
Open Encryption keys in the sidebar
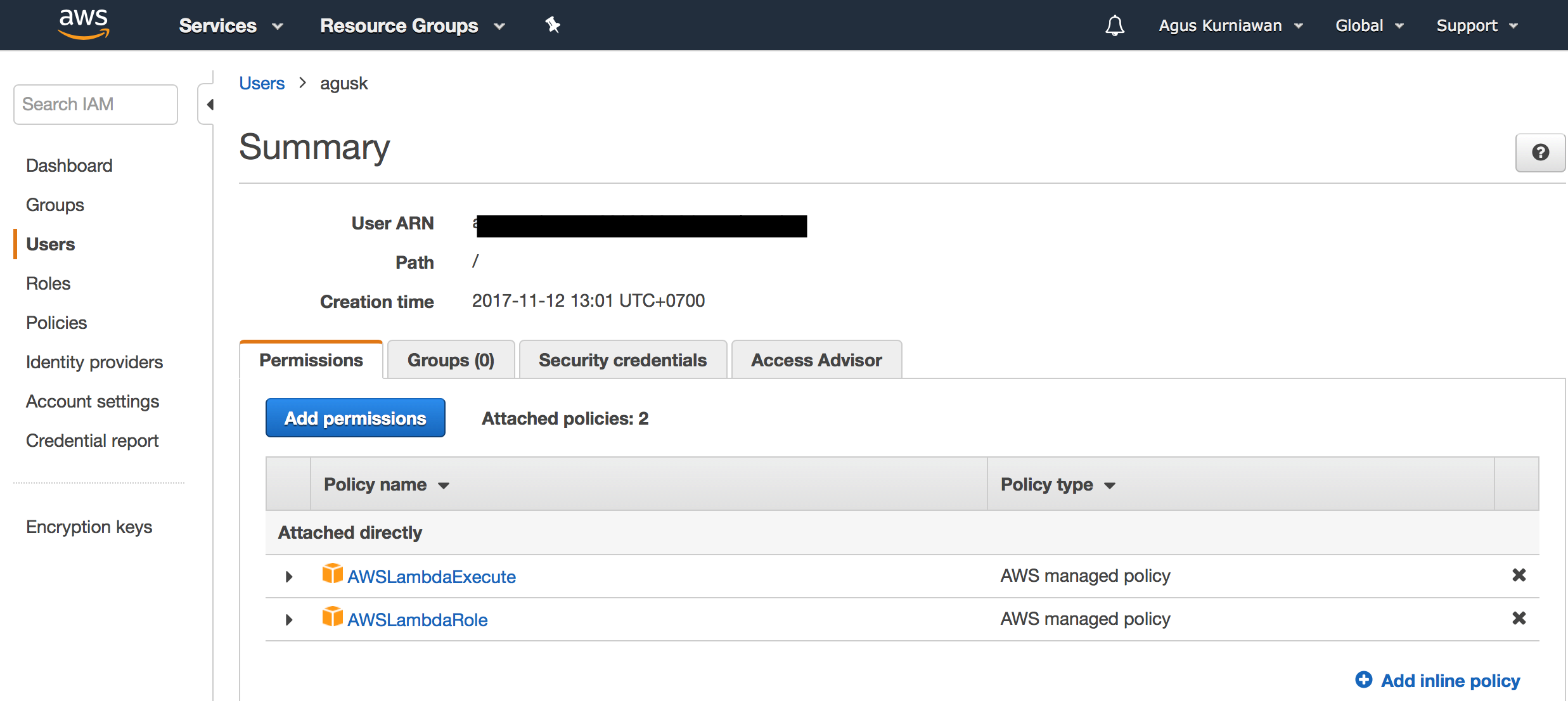(x=89, y=527)
